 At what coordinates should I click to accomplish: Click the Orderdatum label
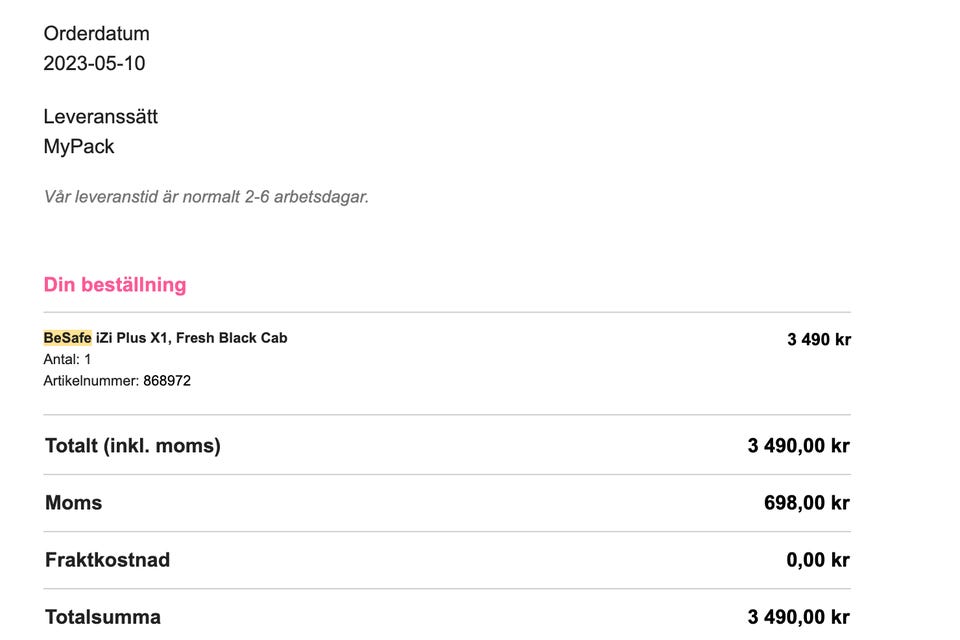pyautogui.click(x=96, y=34)
